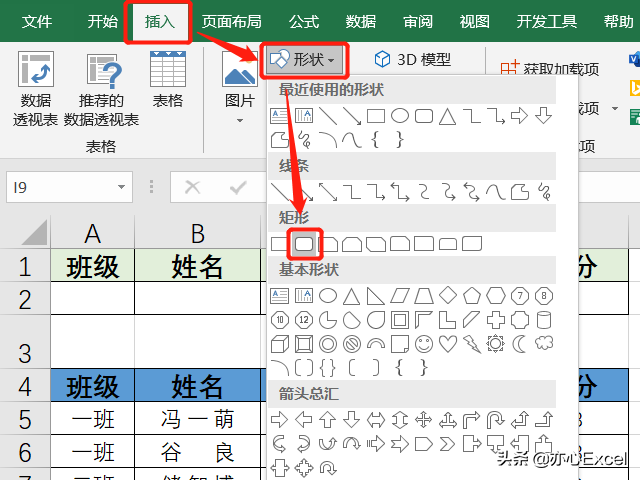Pick moon shape in 基本形状
Screen dimensions: 640x480
point(520,344)
